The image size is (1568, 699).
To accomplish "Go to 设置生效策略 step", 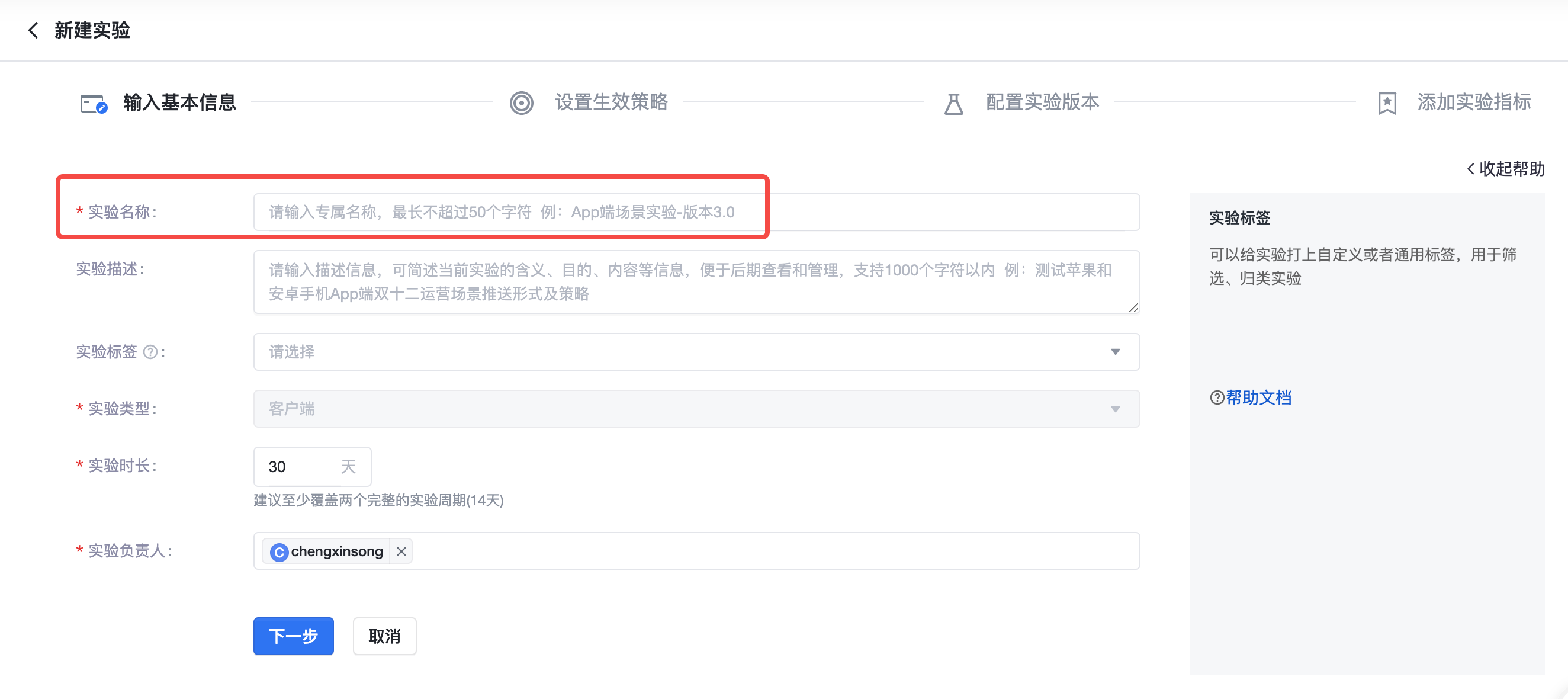I will [611, 102].
